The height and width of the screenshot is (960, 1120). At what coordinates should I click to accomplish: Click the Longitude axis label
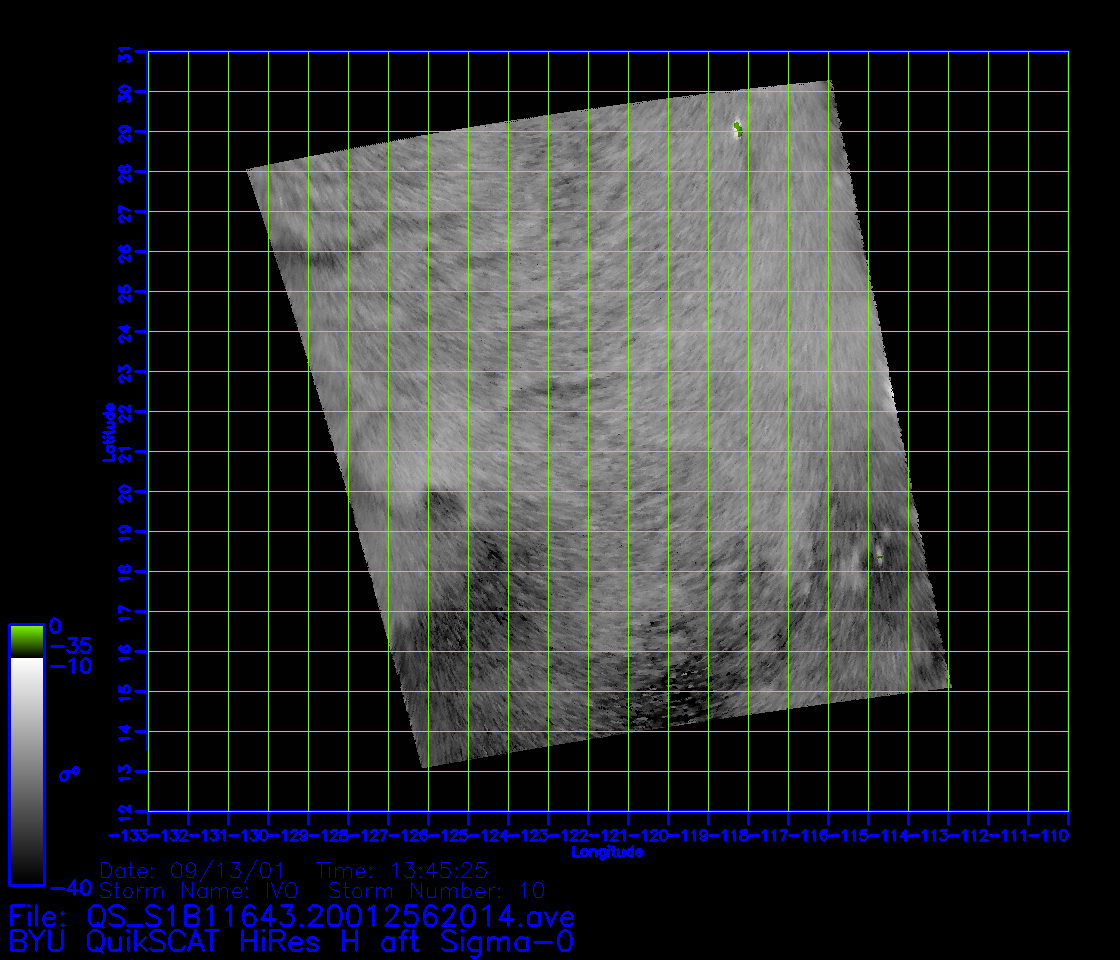606,852
